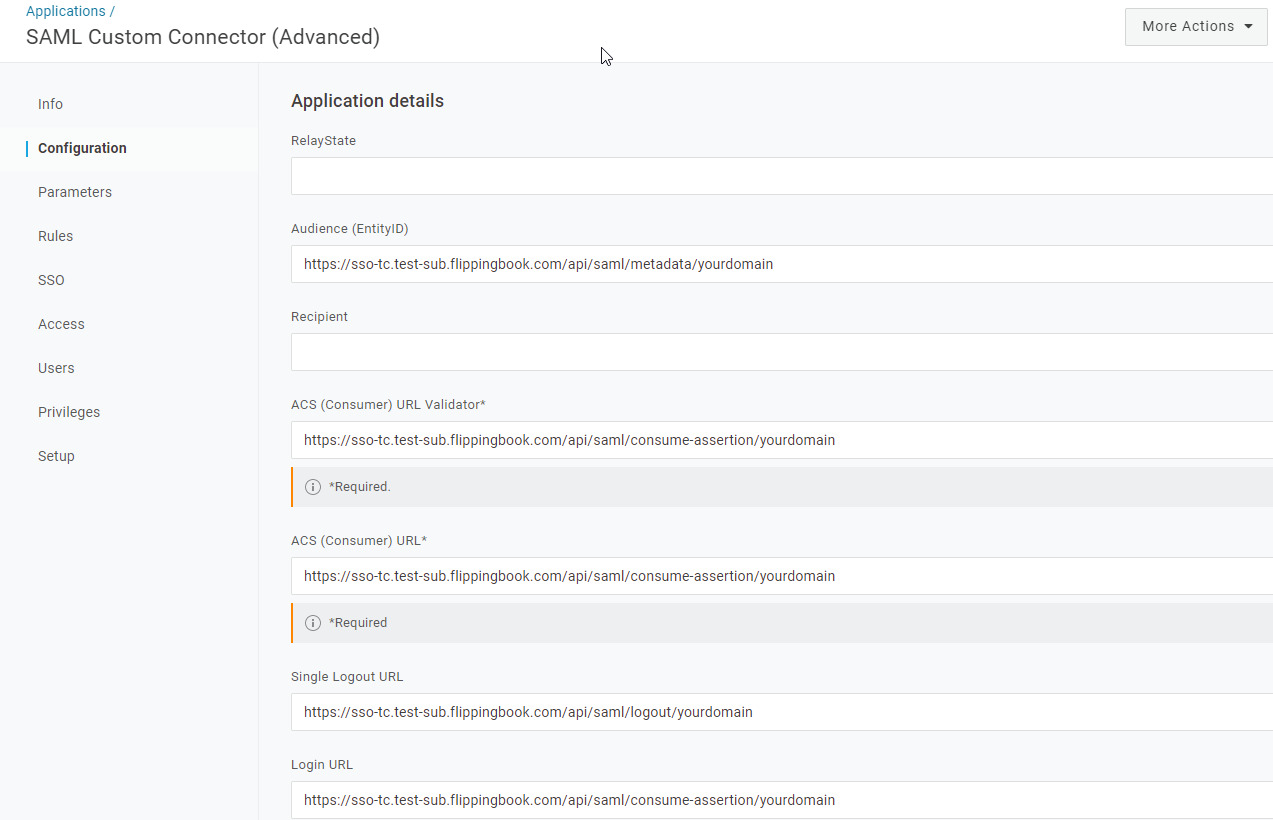Switch to the Parameters tab
This screenshot has width=1273, height=820.
tap(75, 192)
